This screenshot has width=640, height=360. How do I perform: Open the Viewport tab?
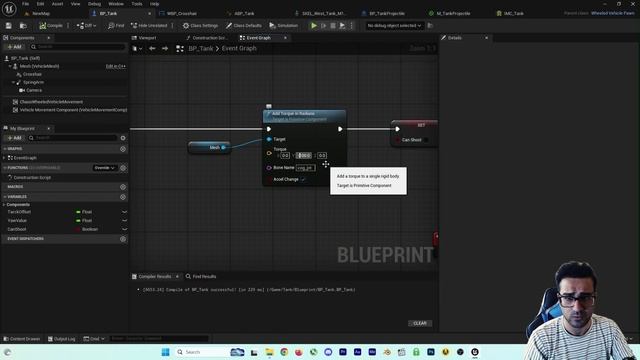coord(147,38)
